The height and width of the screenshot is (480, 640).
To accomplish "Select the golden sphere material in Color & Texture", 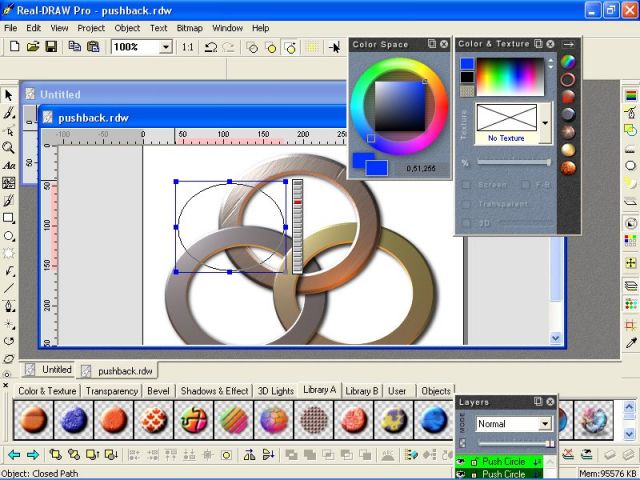I will [x=568, y=150].
